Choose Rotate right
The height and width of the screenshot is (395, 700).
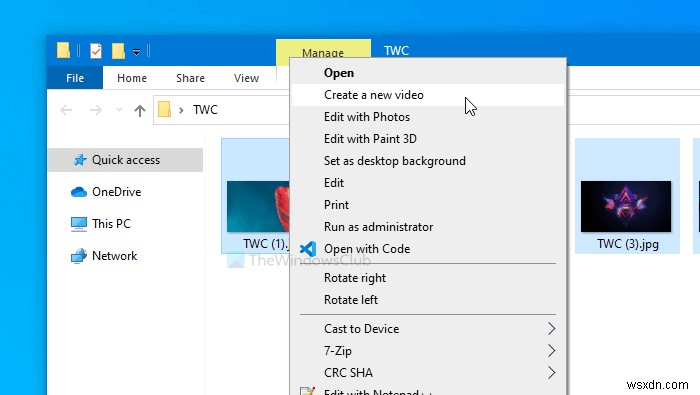point(428,278)
